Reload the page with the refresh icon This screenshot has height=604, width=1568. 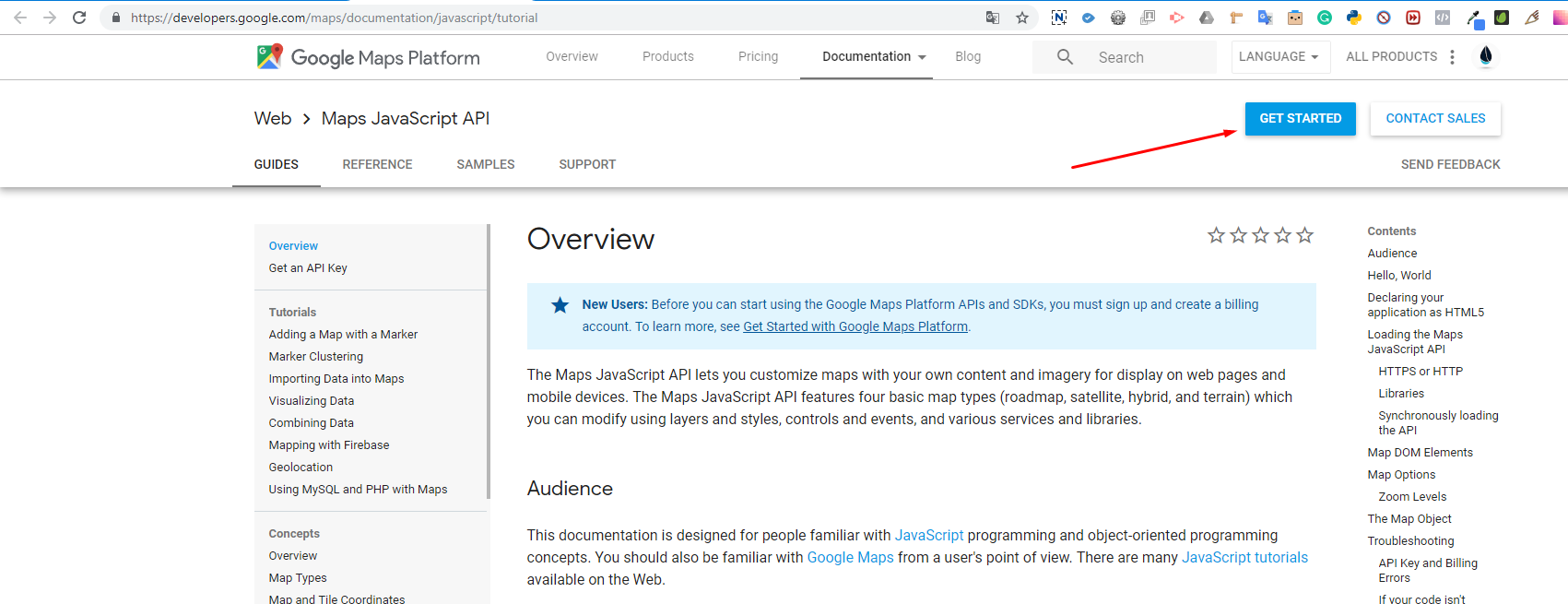click(79, 18)
